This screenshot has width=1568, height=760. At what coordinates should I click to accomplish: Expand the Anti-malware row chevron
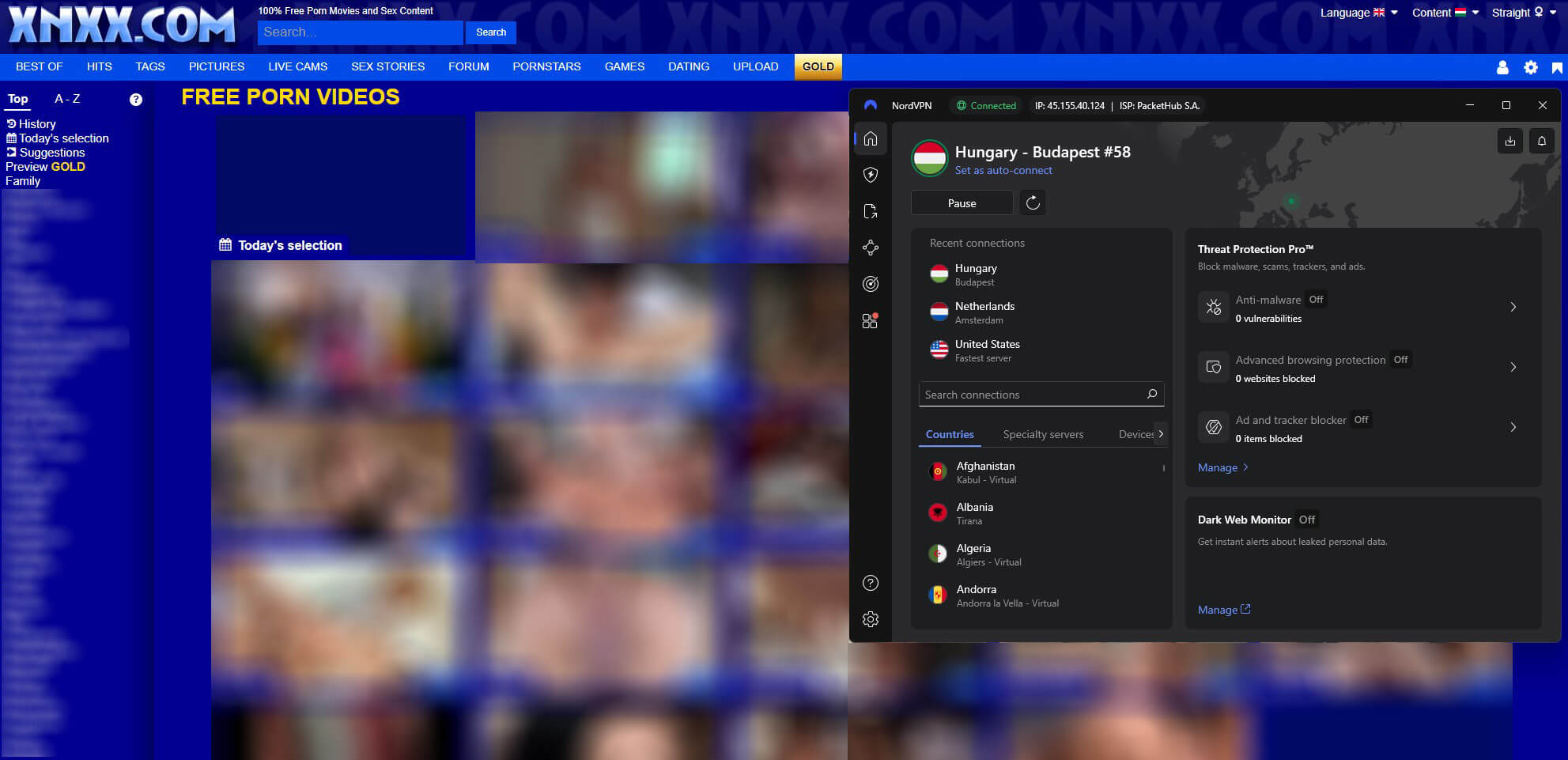tap(1513, 307)
